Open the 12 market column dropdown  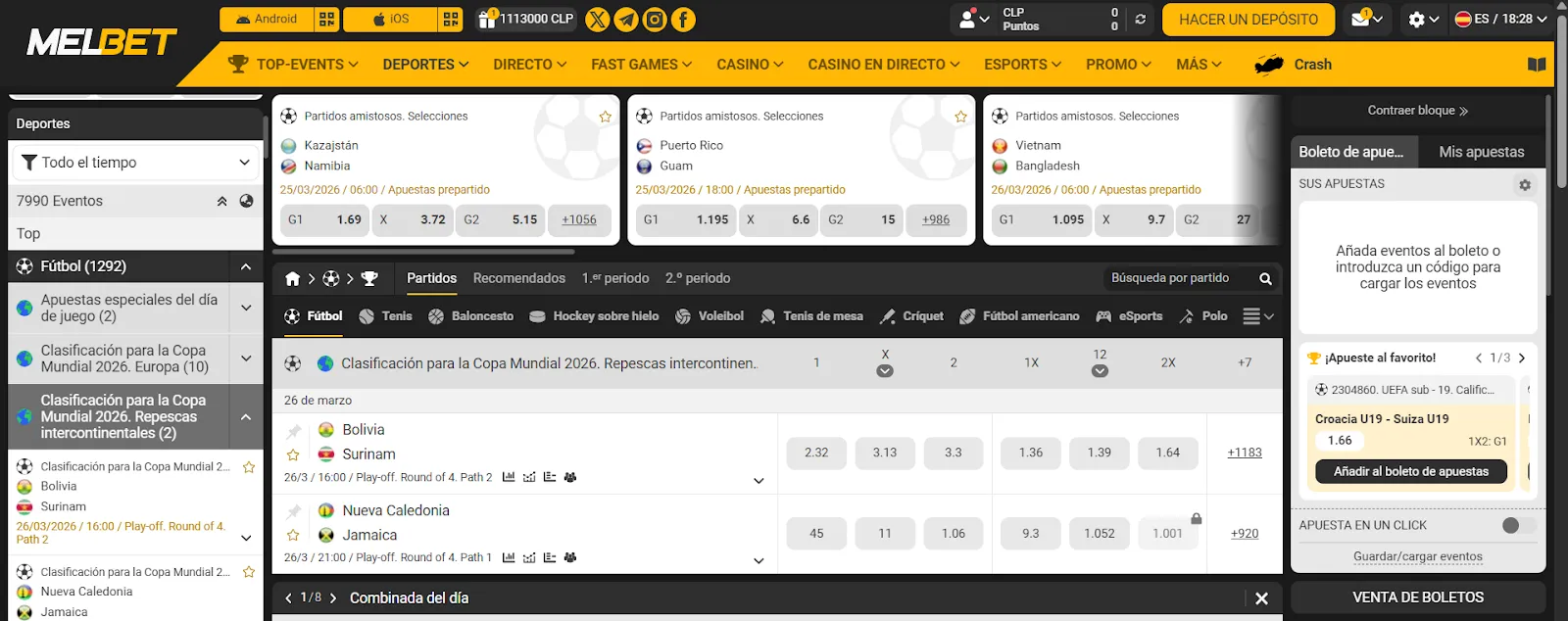pos(1100,371)
